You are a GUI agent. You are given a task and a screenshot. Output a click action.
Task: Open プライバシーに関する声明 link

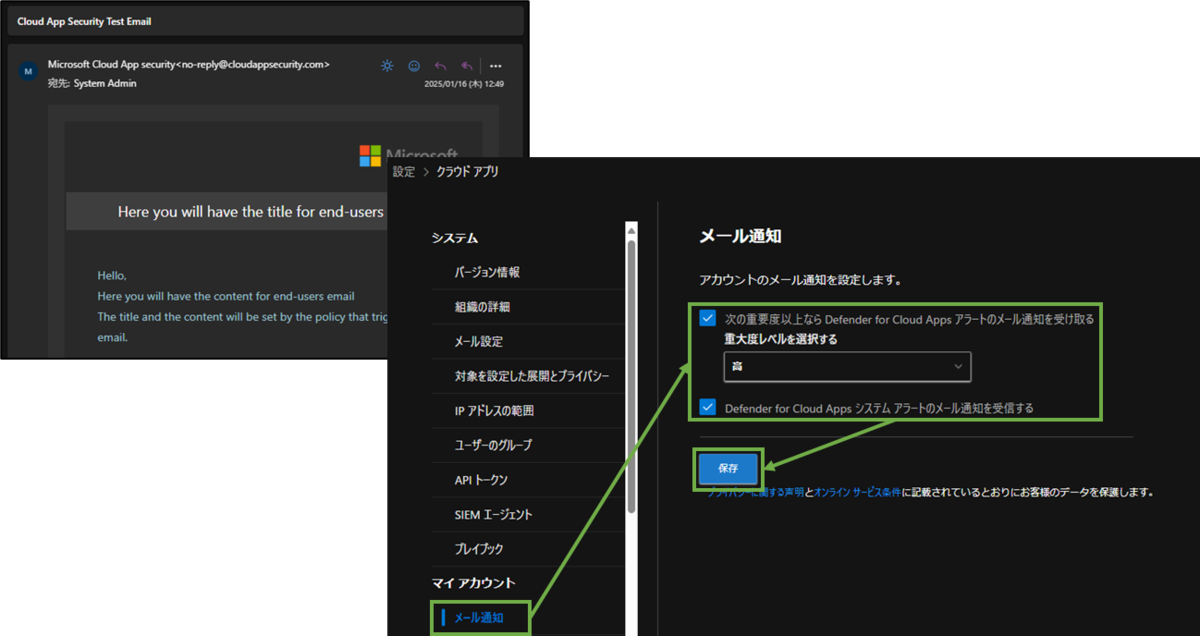pyautogui.click(x=756, y=492)
